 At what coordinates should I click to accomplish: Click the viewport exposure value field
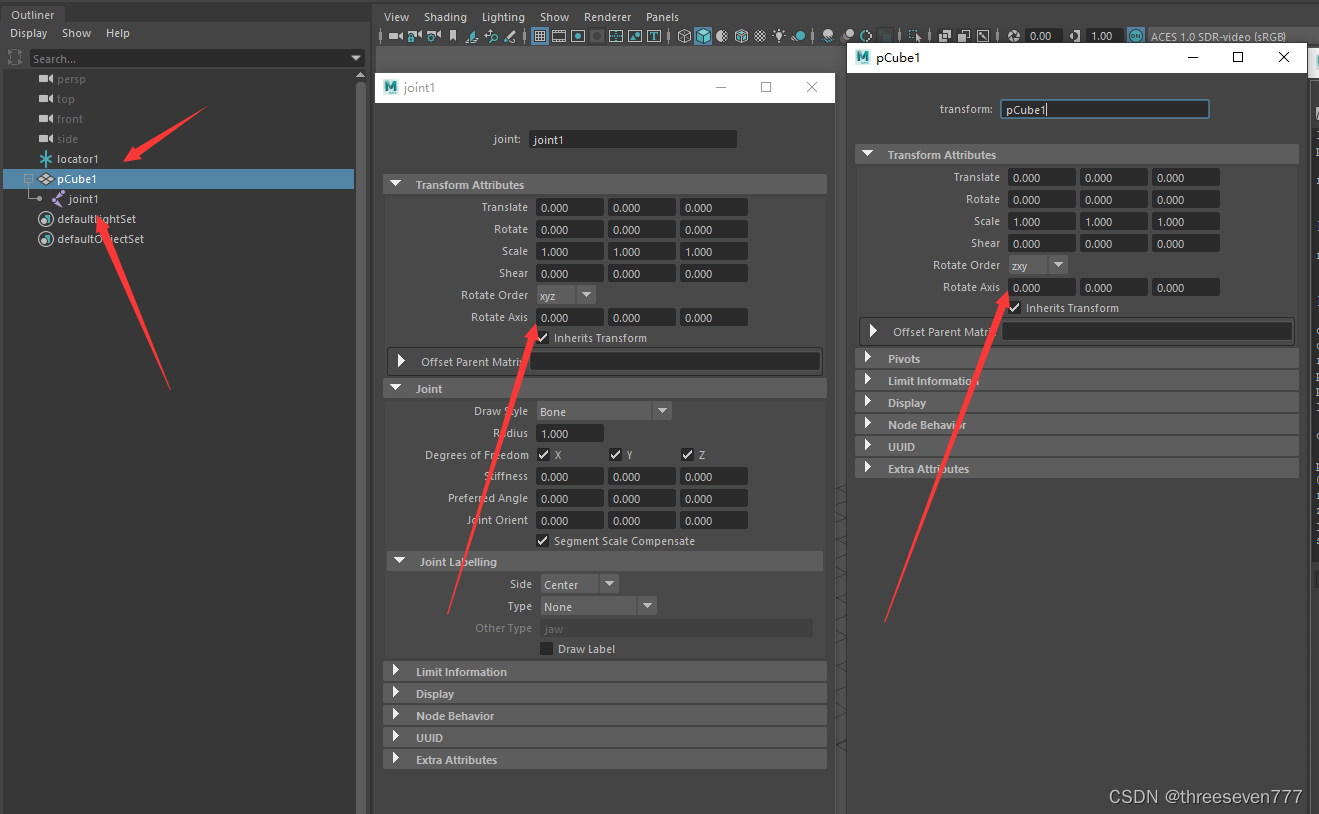[1042, 36]
